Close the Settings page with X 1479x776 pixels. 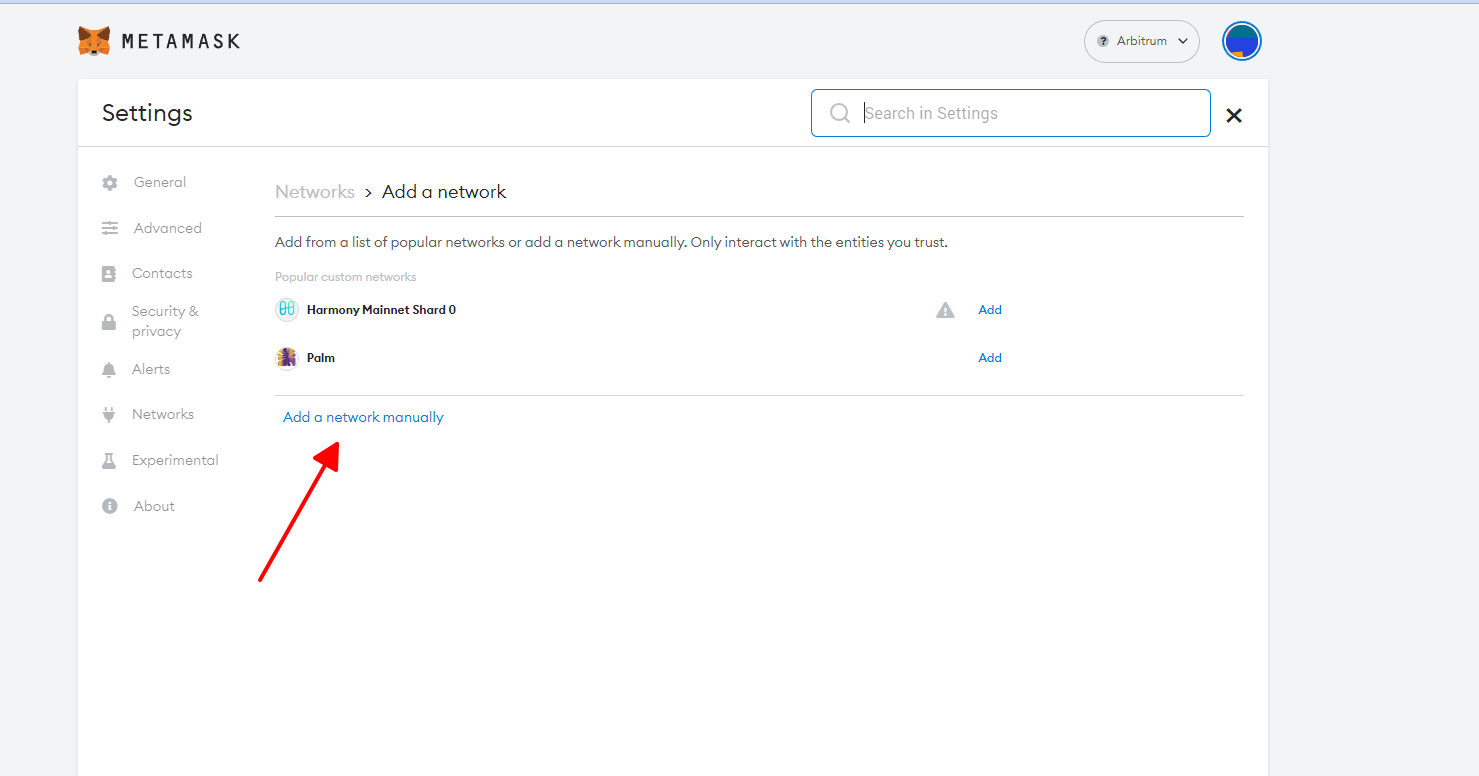[1234, 115]
